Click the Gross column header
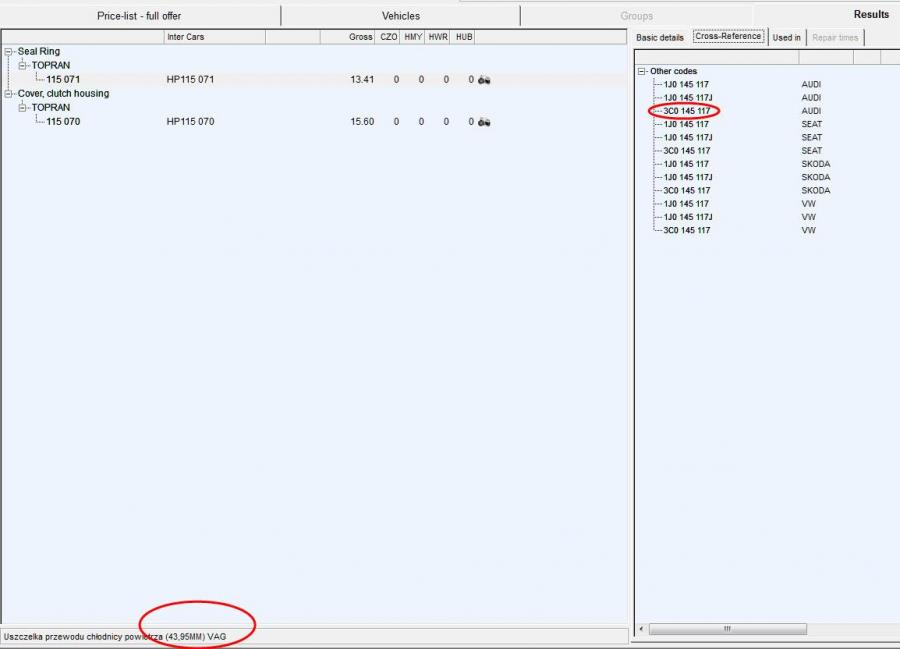 point(360,37)
